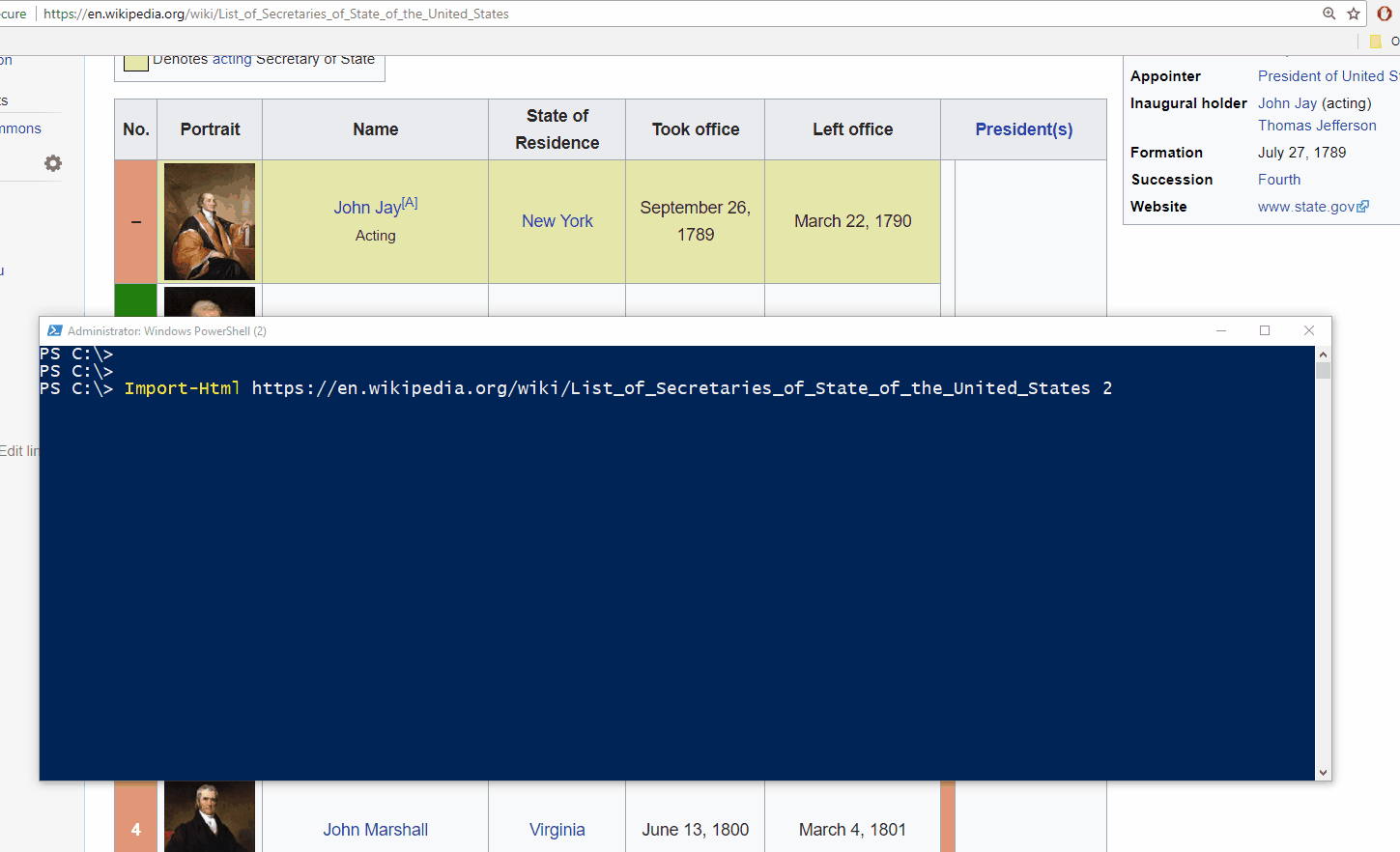
Task: Click the yellow acting-secretary legend swatch
Action: click(x=136, y=62)
